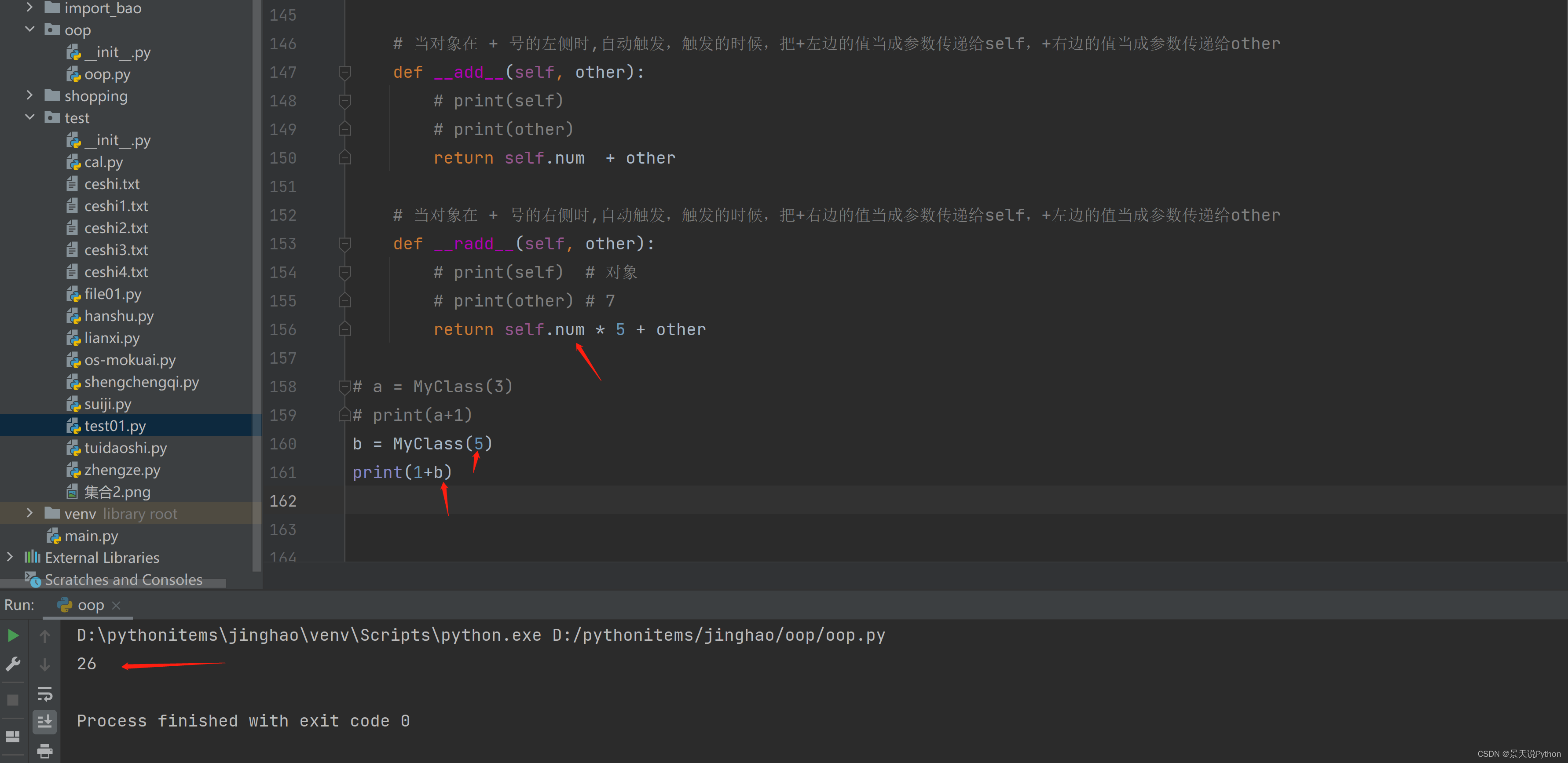This screenshot has height=763, width=1568.
Task: Expand External Libraries node
Action: [10, 557]
